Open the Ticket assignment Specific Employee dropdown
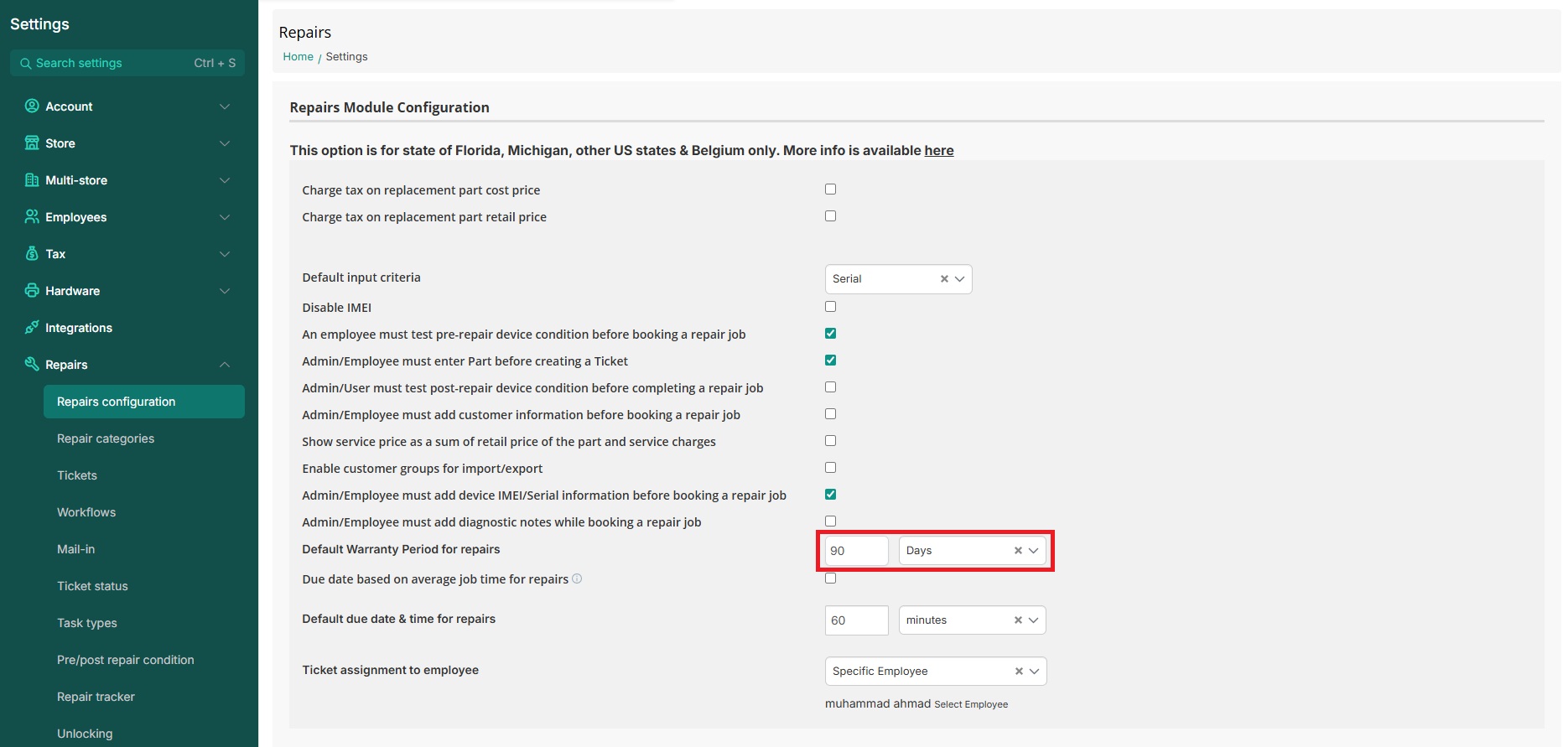The height and width of the screenshot is (747, 1568). pos(1034,672)
